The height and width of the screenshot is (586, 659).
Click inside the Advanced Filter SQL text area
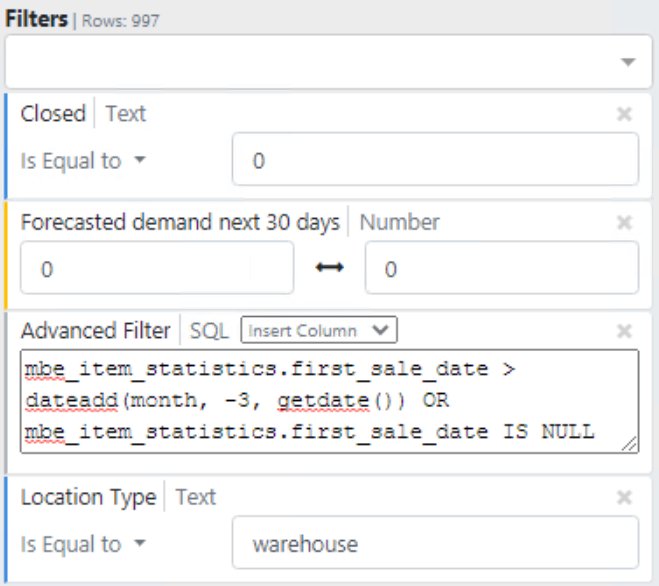[x=328, y=400]
